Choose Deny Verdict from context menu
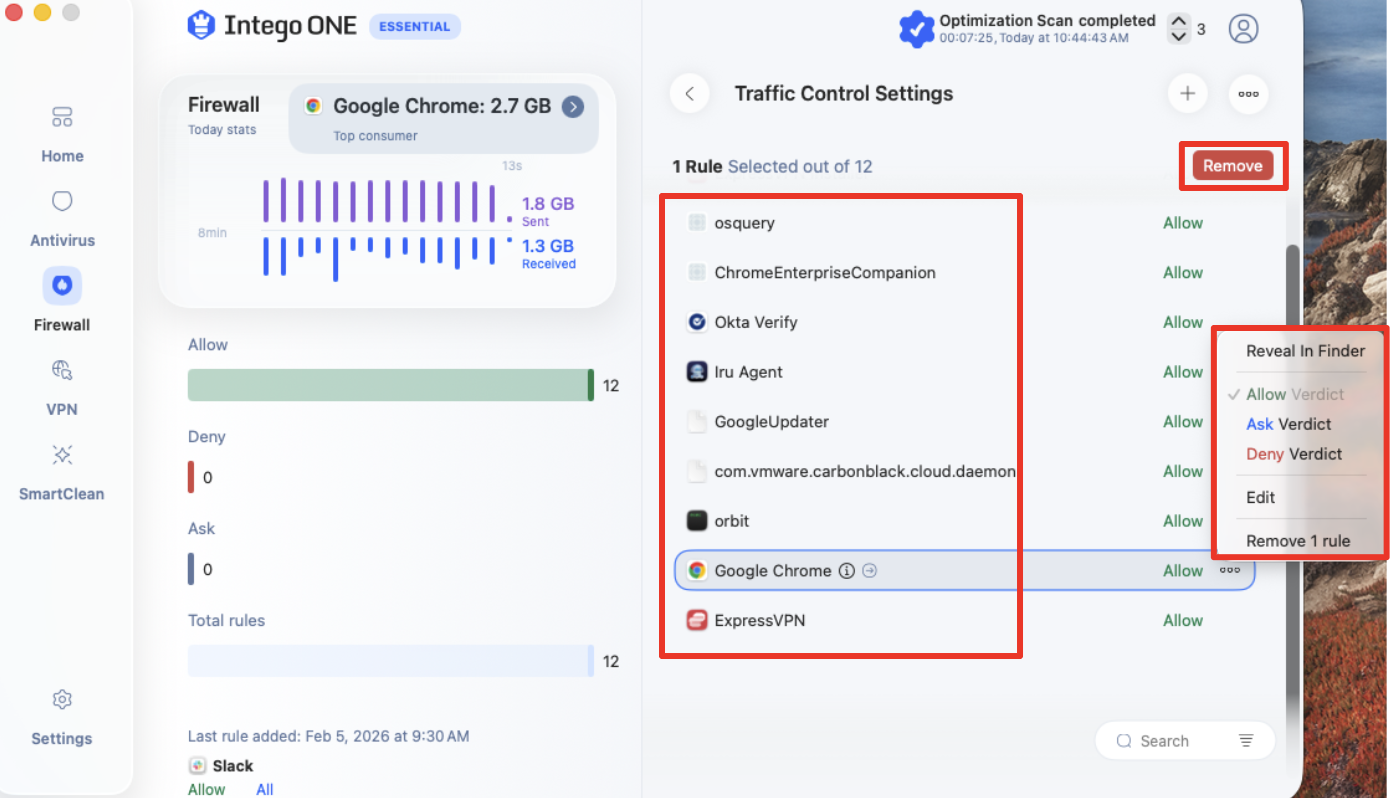1390x798 pixels. click(x=1294, y=454)
